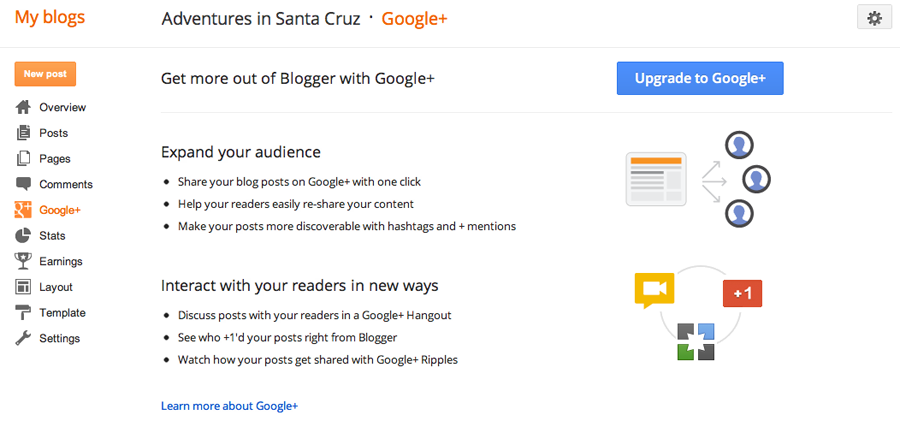
Task: Click the Overview house icon
Action: click(x=23, y=107)
